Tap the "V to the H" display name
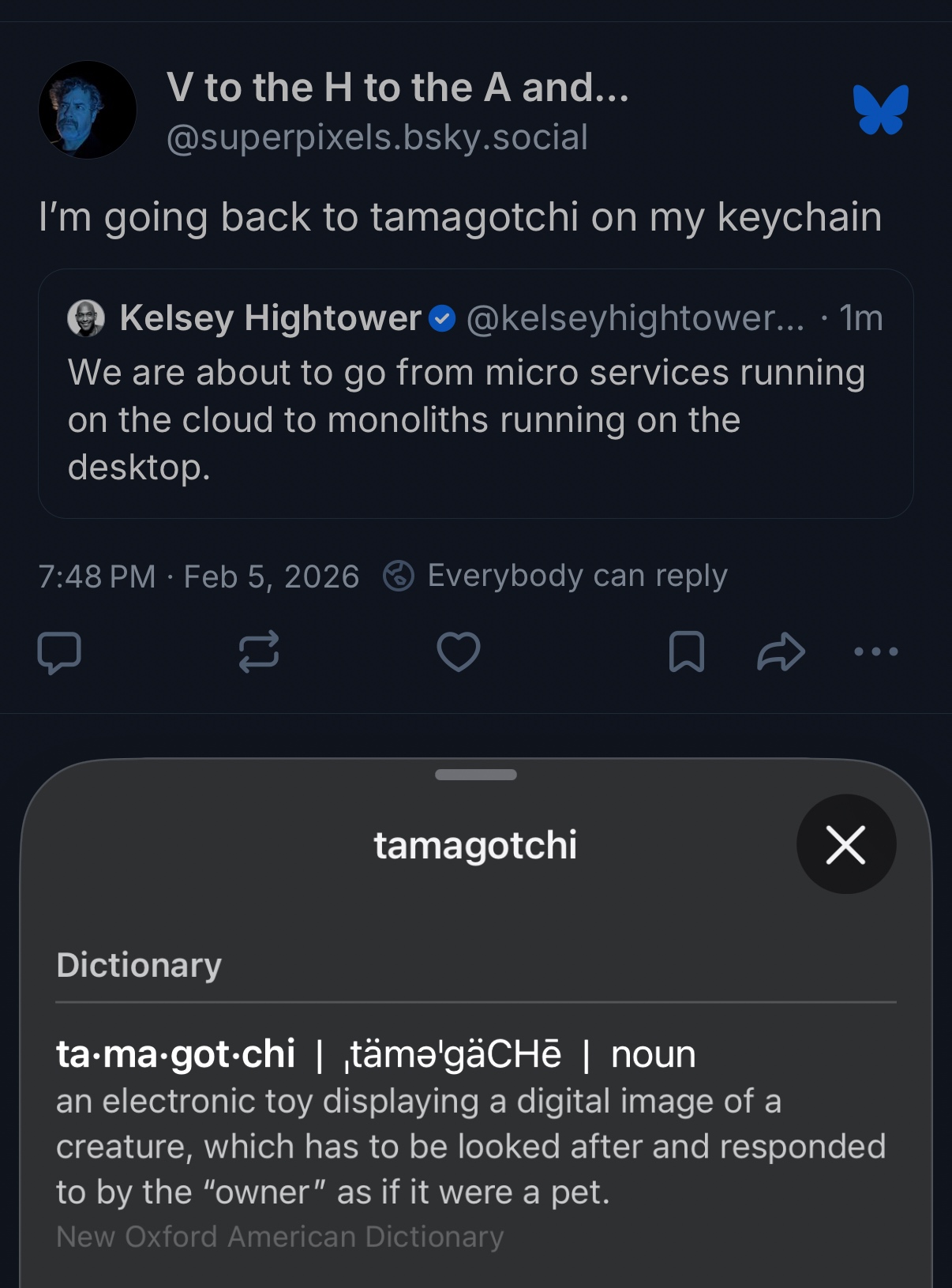 tap(397, 87)
